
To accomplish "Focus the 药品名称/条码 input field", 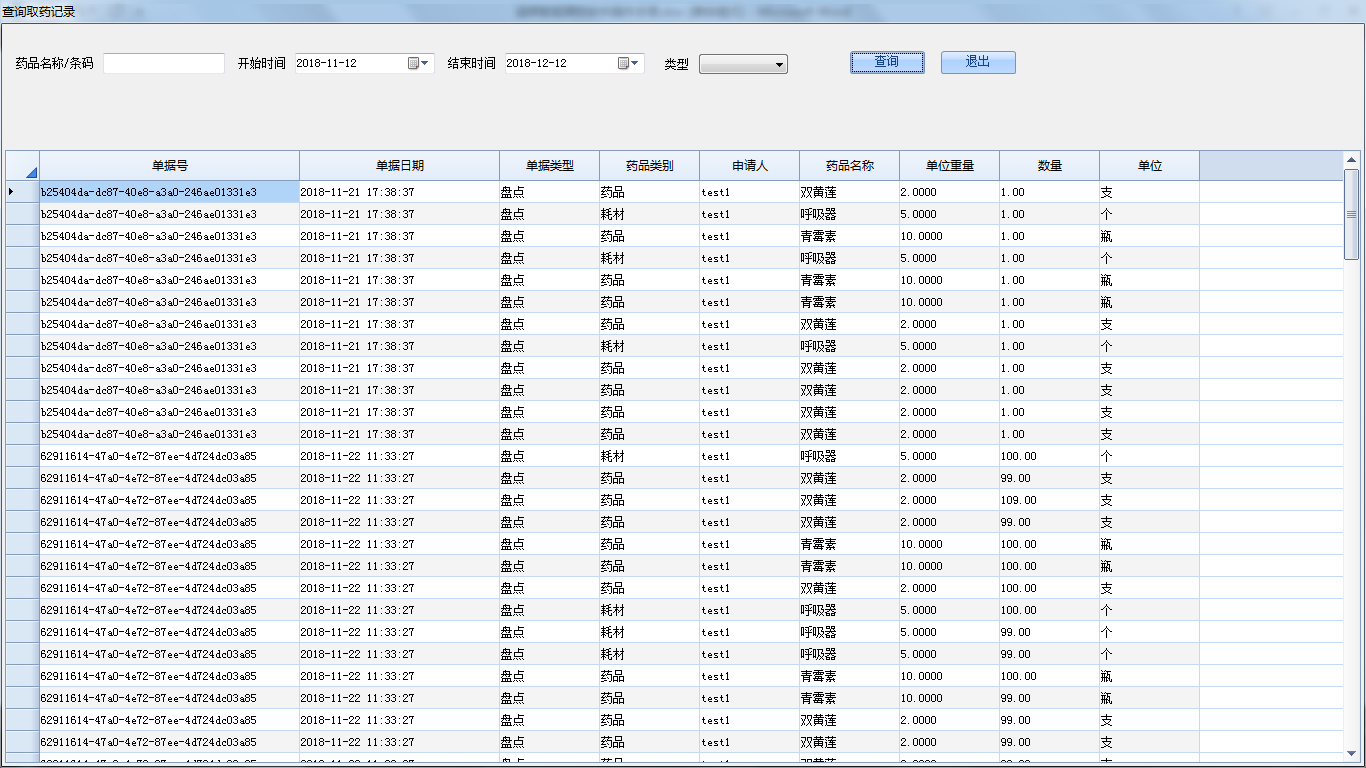I will [164, 63].
